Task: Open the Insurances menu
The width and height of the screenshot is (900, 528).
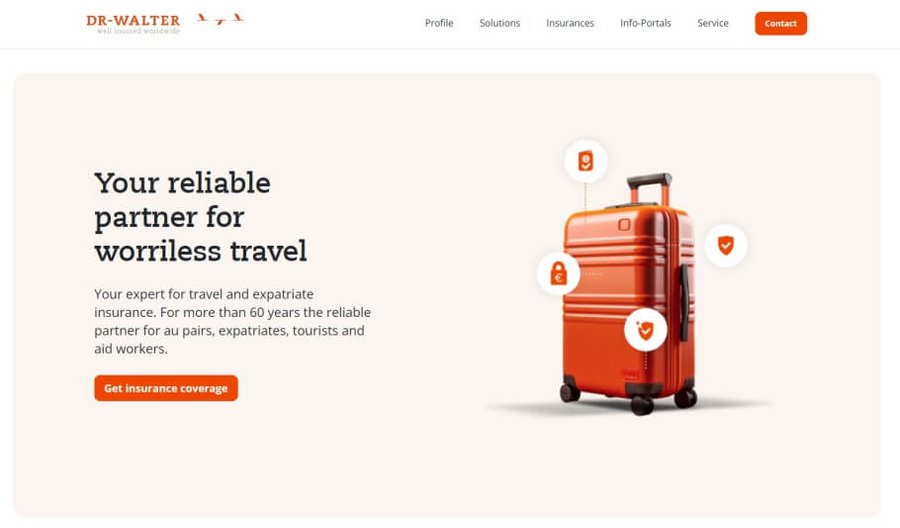Action: [x=570, y=23]
